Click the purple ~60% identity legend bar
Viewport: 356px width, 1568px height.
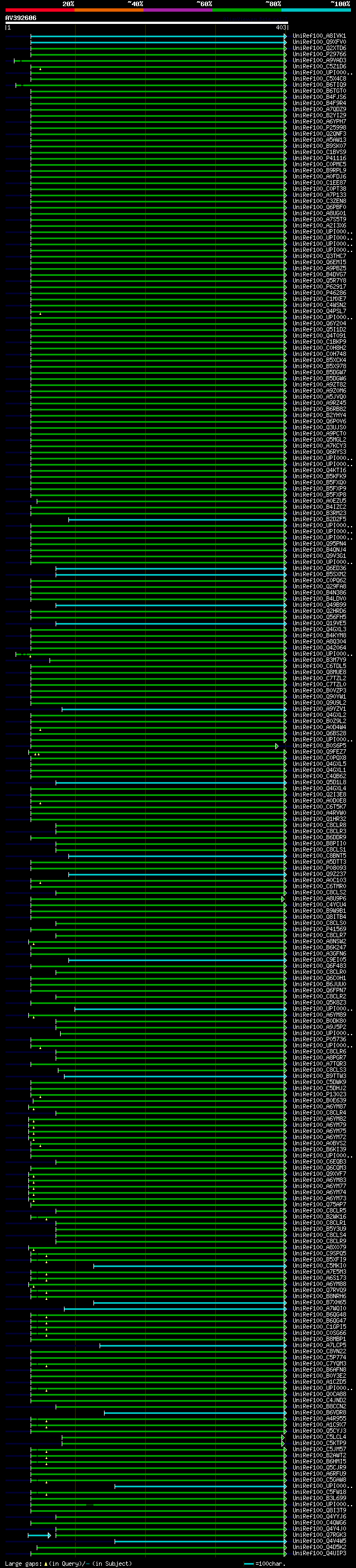pyautogui.click(x=177, y=10)
